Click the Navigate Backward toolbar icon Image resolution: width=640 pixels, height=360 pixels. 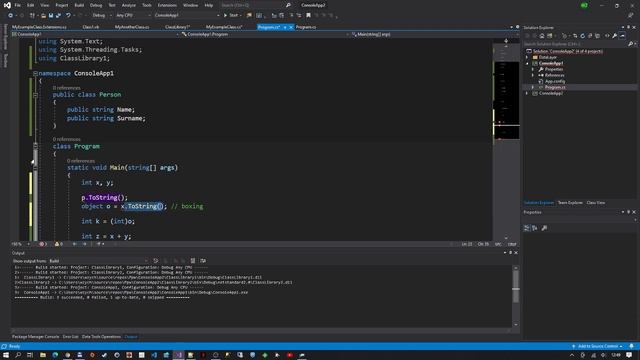point(11,15)
